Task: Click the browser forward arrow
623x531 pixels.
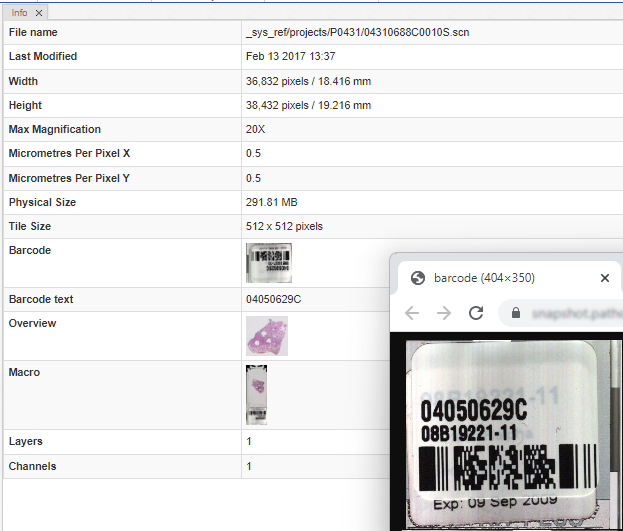Action: [444, 314]
